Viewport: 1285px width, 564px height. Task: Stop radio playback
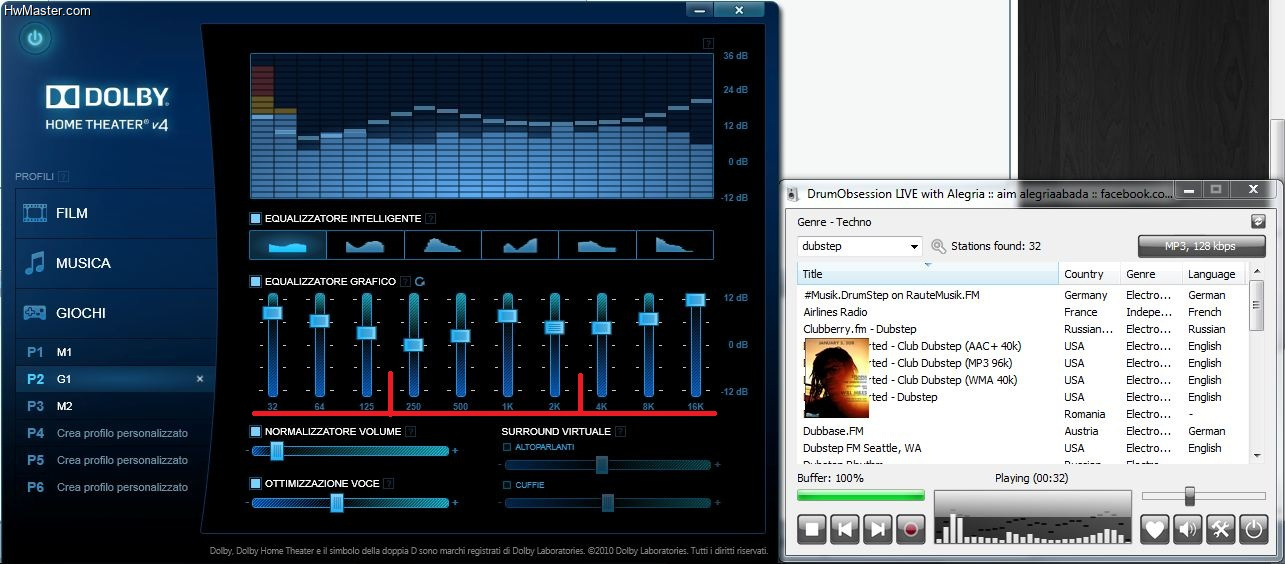tap(812, 529)
